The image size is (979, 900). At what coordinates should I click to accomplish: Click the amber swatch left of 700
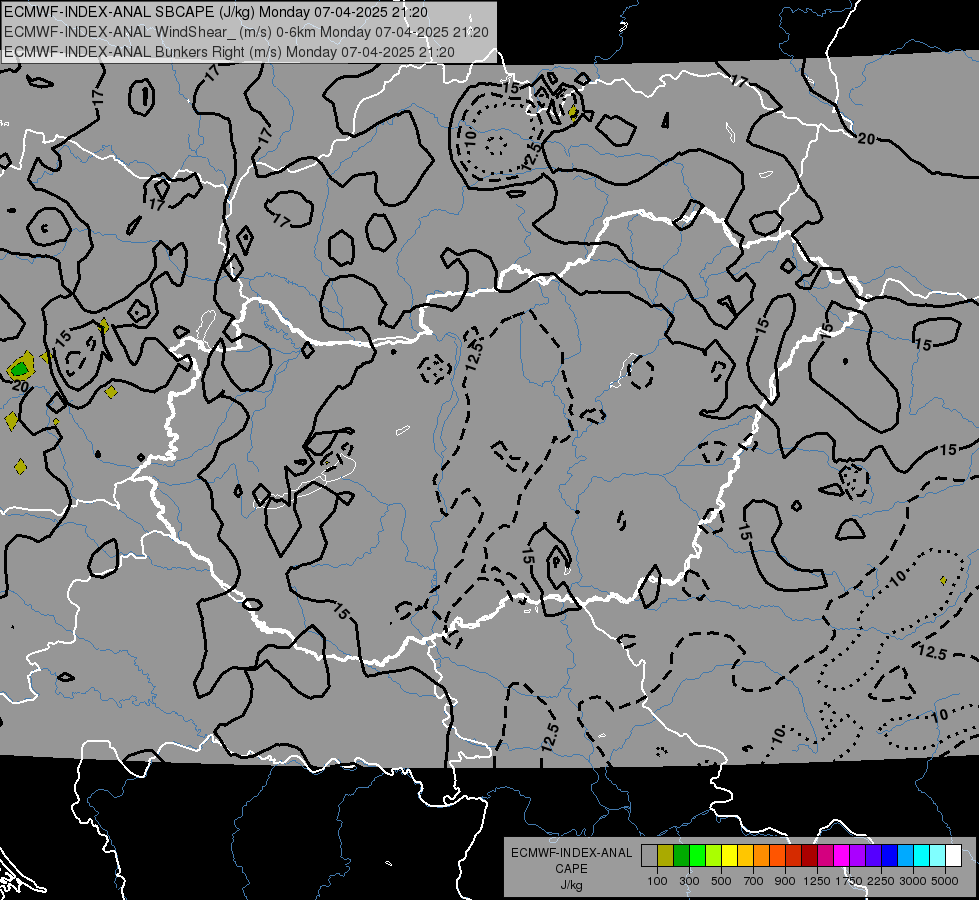pyautogui.click(x=745, y=856)
